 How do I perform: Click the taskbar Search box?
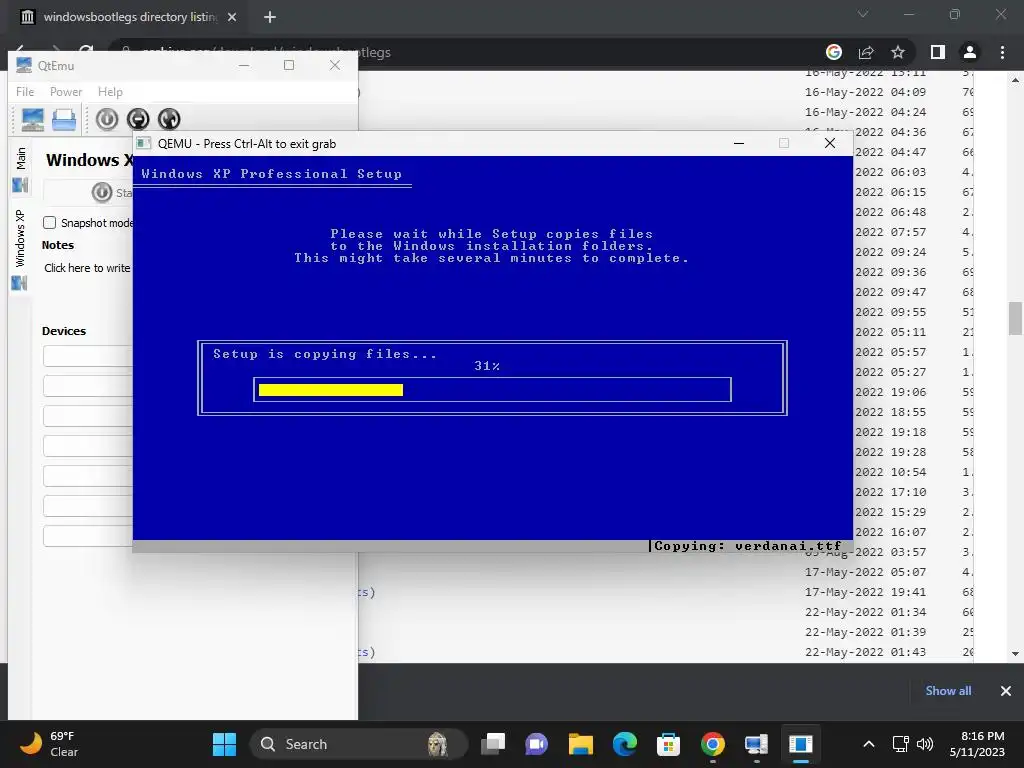pyautogui.click(x=359, y=744)
